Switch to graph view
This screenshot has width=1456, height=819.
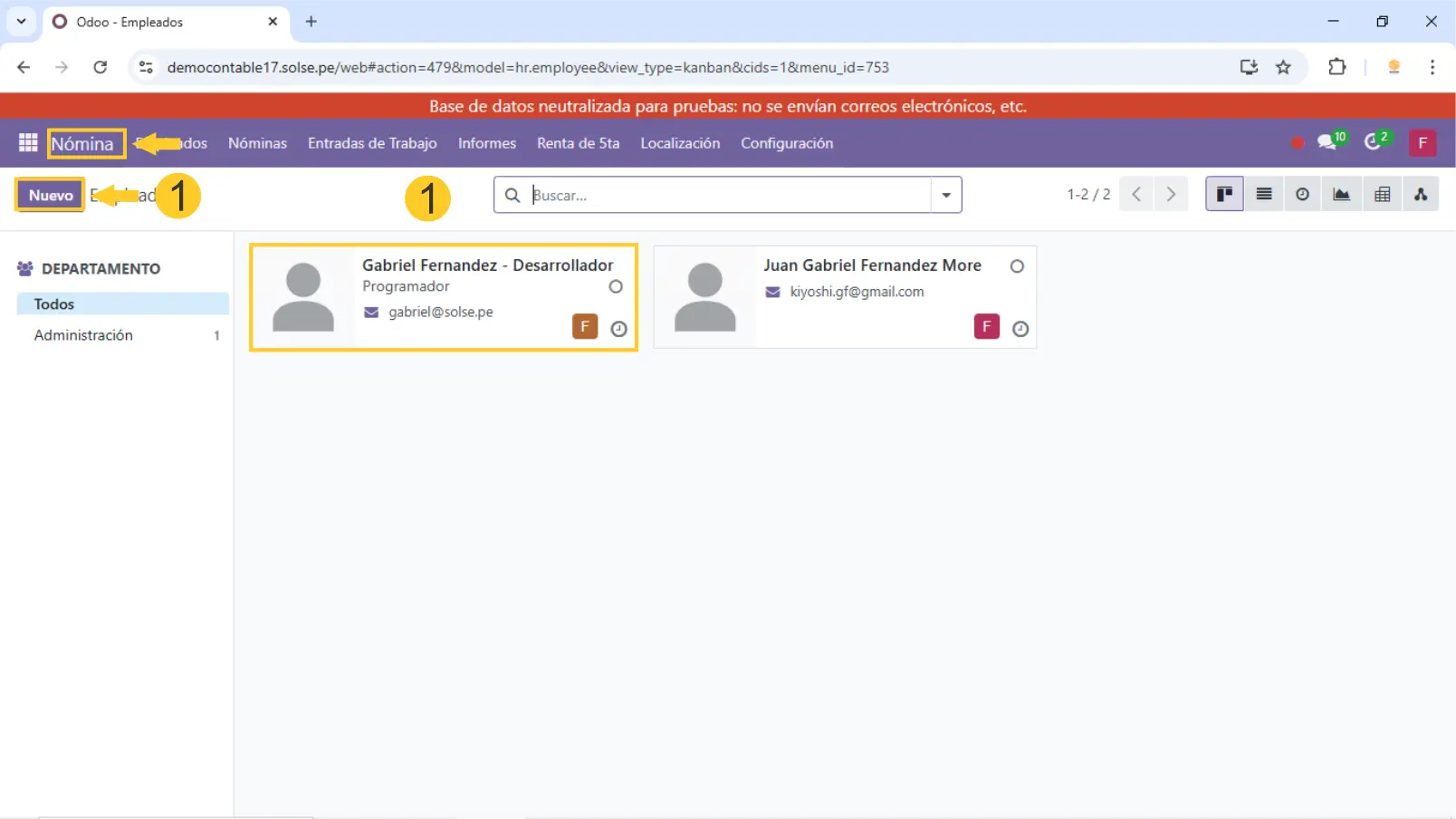coord(1342,195)
